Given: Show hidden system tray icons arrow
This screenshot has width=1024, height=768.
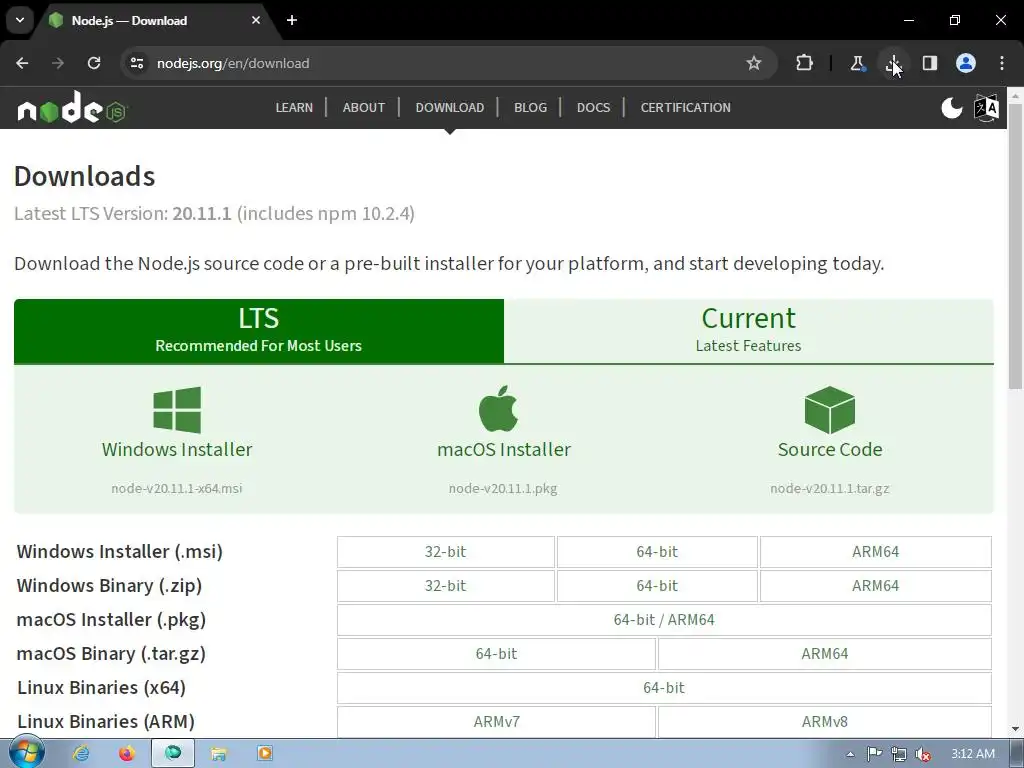Looking at the screenshot, I should (850, 754).
